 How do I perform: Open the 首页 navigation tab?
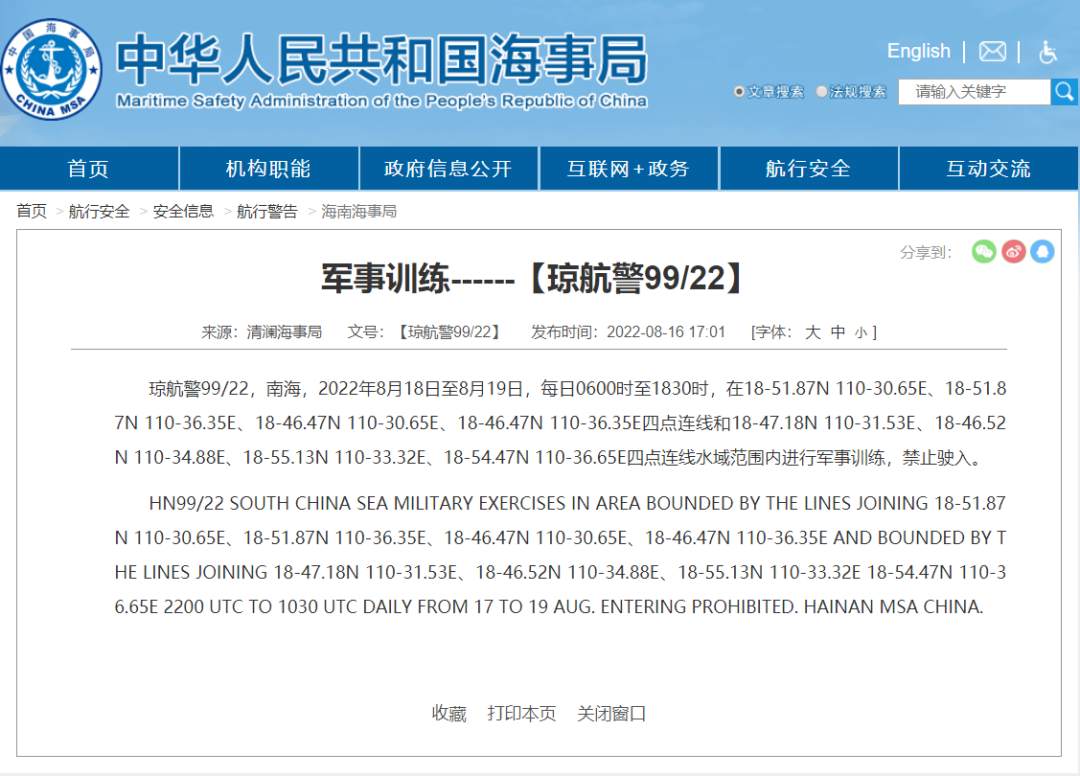[x=89, y=168]
